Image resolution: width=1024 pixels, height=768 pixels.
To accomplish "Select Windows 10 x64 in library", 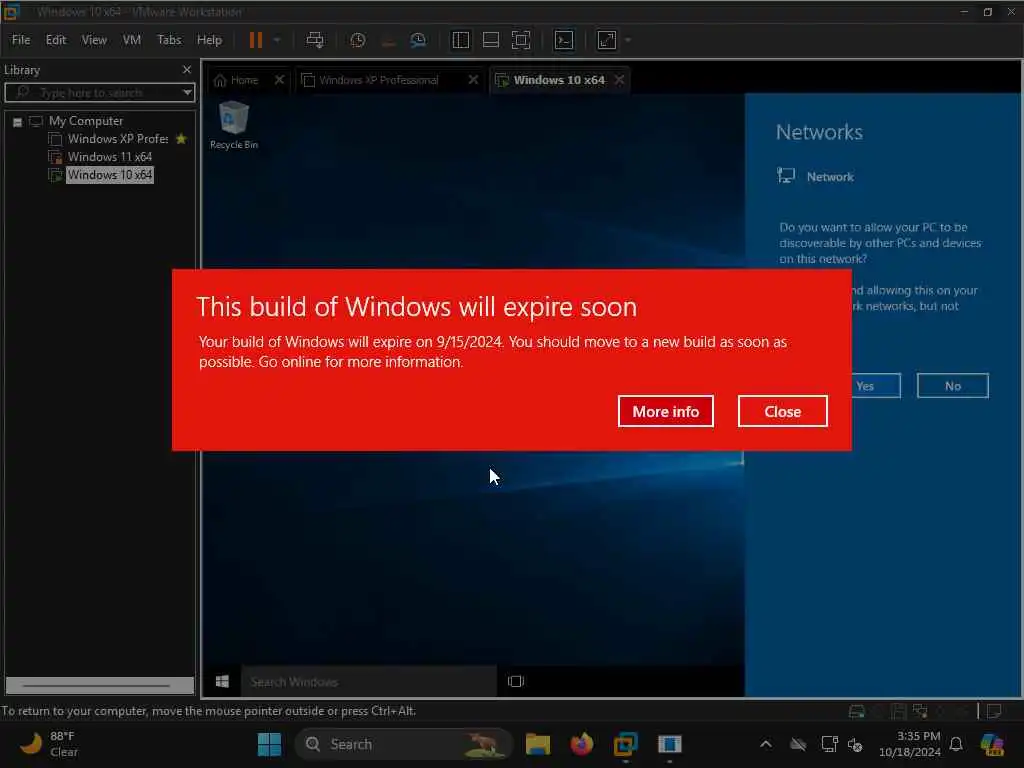I will point(110,175).
